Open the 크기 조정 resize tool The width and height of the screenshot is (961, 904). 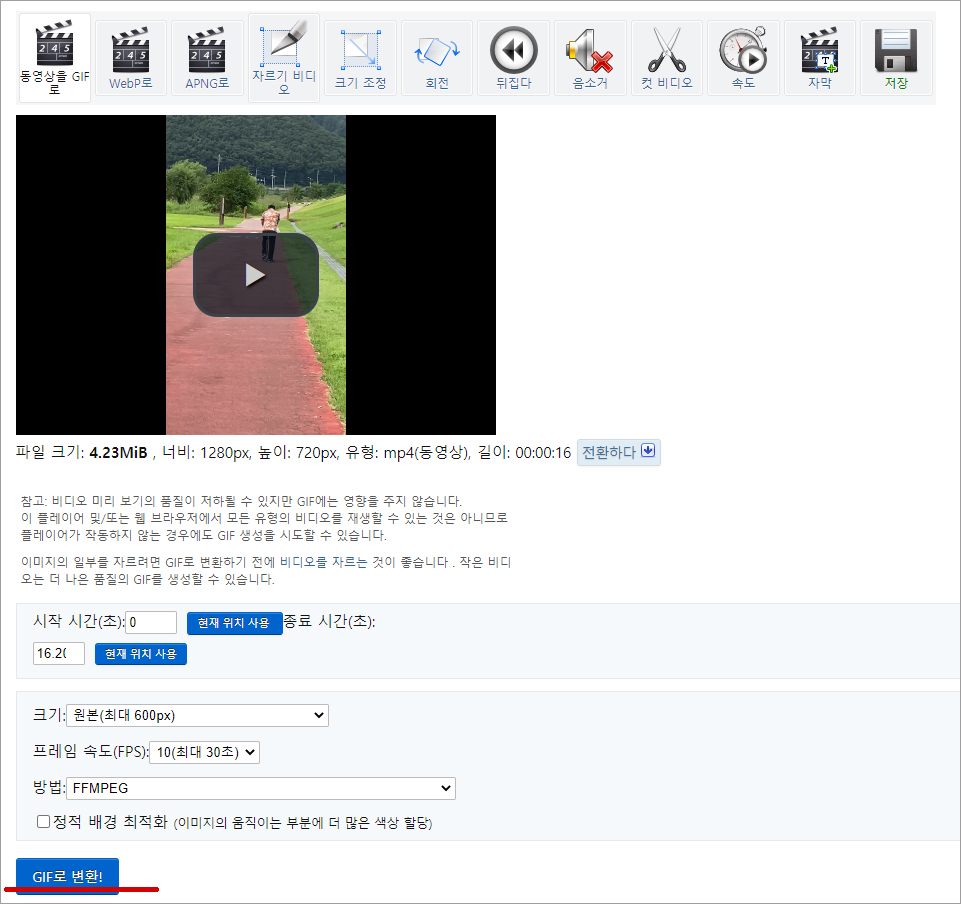tap(360, 58)
